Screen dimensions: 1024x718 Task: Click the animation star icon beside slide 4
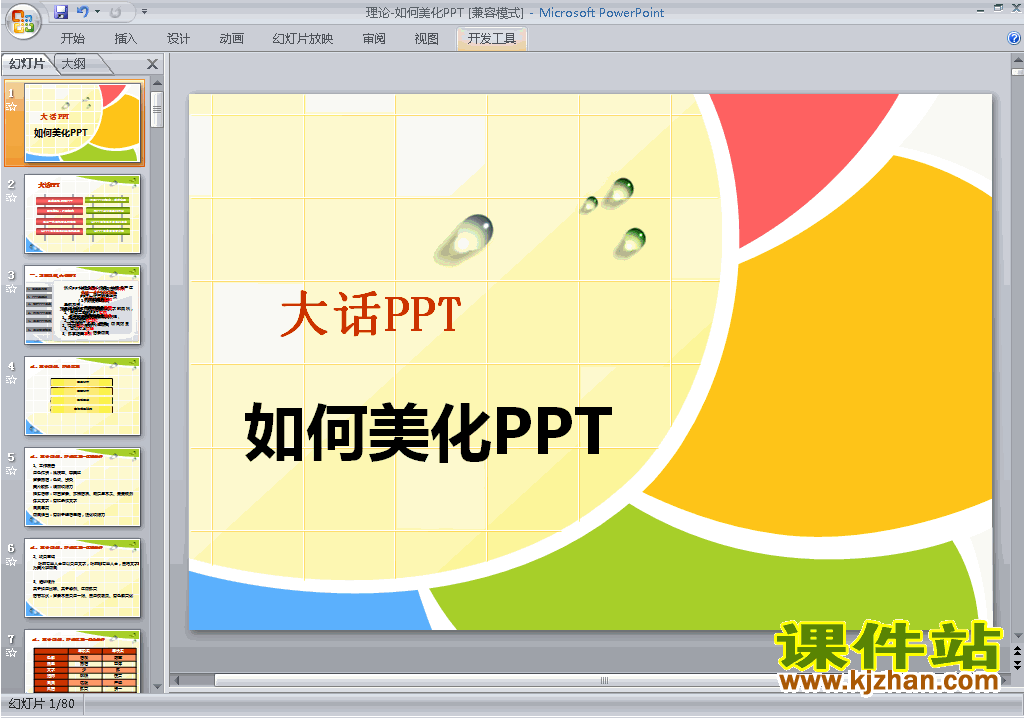(x=11, y=379)
